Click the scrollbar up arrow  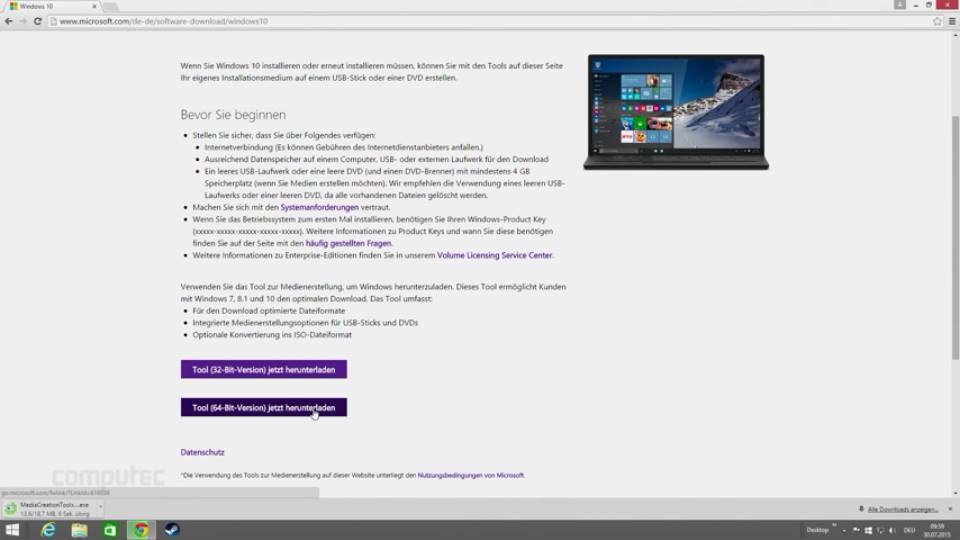(x=955, y=36)
